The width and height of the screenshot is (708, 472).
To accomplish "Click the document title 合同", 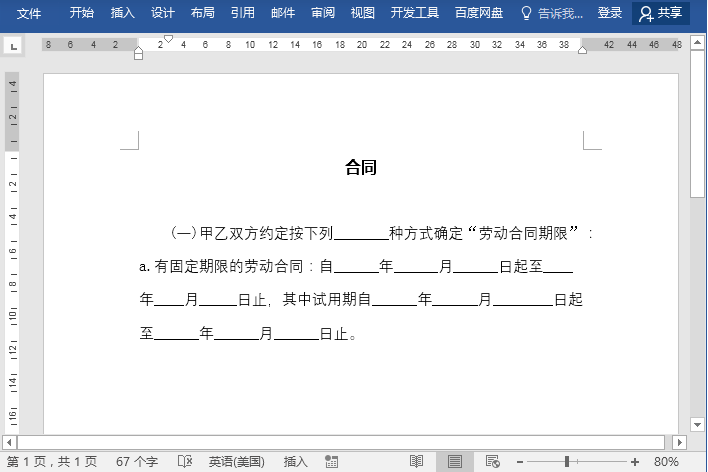I will pyautogui.click(x=361, y=167).
